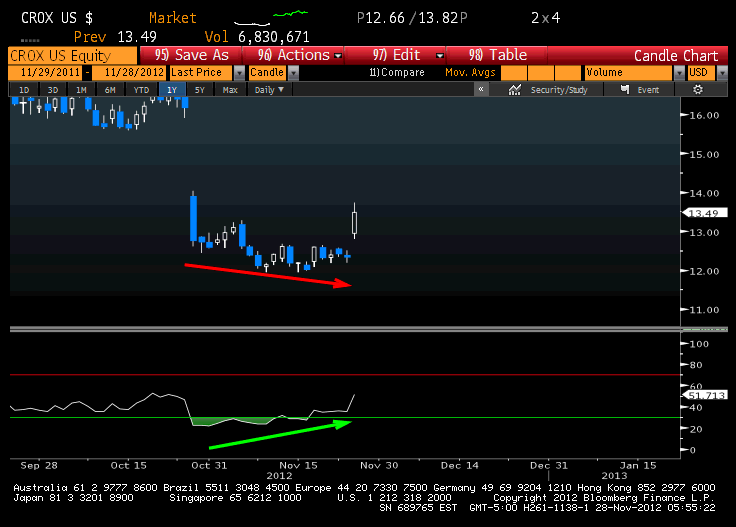Click the P12.66 /13.82P quote
The image size is (736, 527).
pos(412,18)
